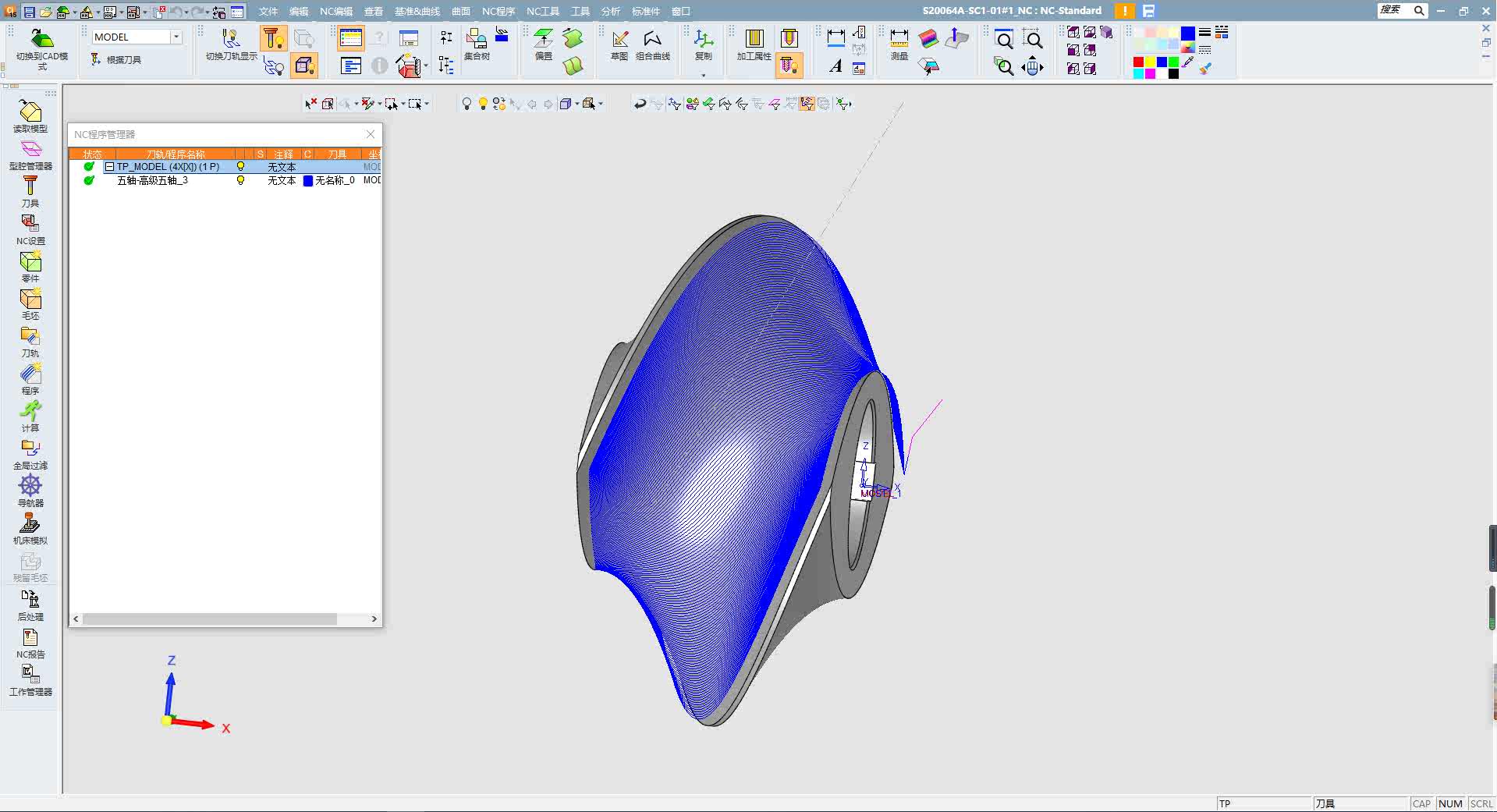Open the 分析 menu
The image size is (1497, 812).
pyautogui.click(x=611, y=12)
